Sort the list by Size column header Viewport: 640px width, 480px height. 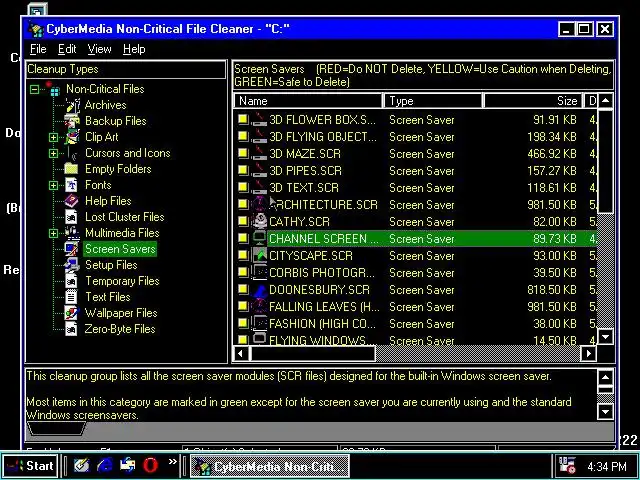533,101
